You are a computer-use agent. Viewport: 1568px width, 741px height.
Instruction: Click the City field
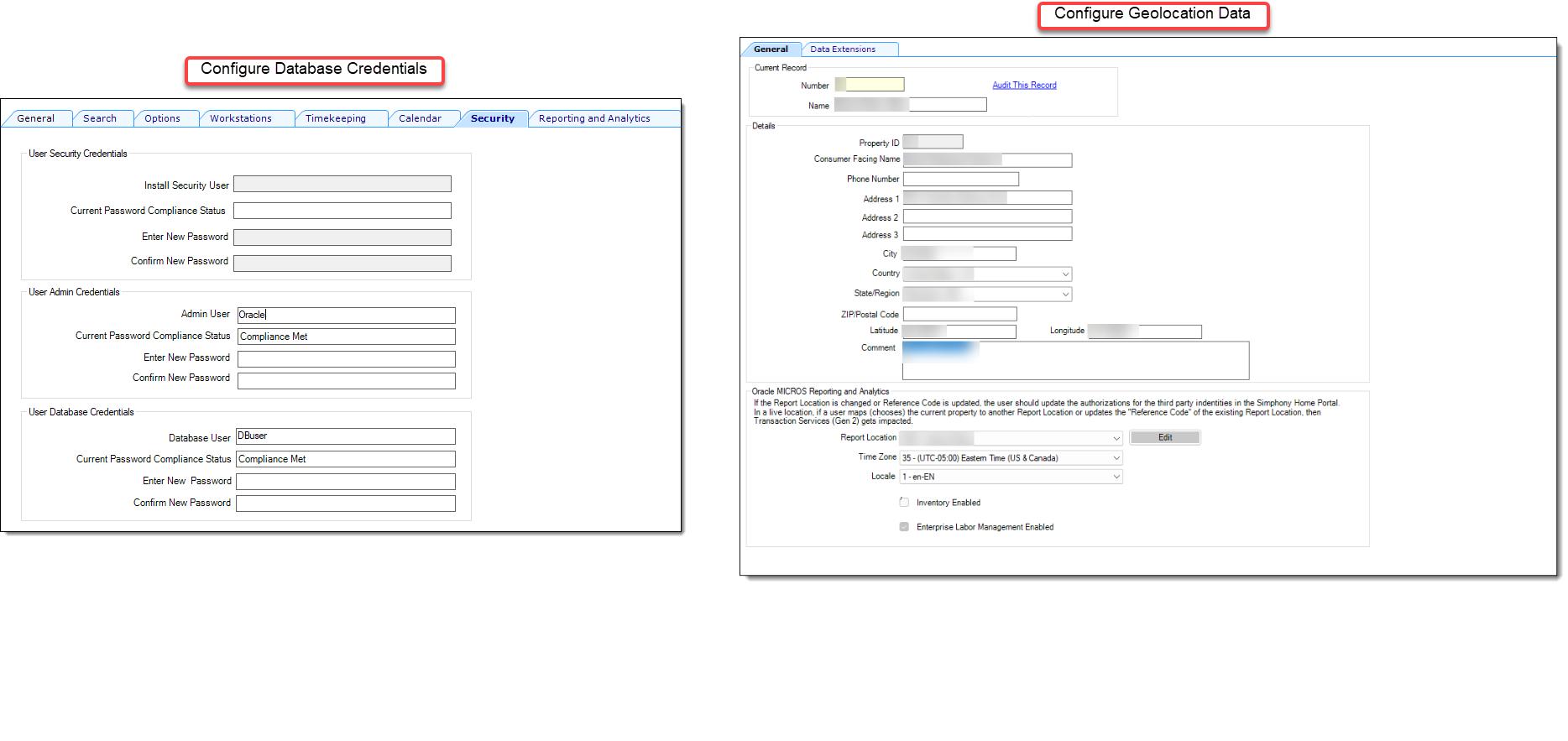[x=959, y=253]
